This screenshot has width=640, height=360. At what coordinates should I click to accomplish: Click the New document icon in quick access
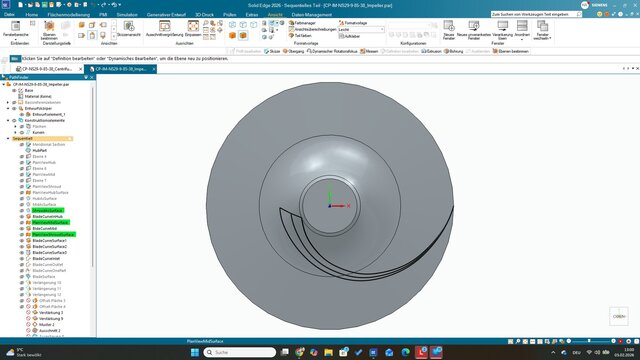pyautogui.click(x=21, y=5)
